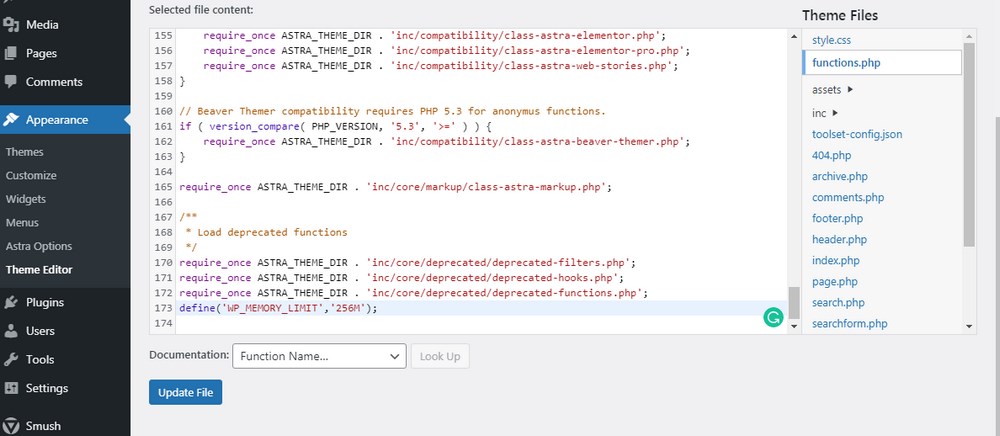Click empty line 174 in editor
1000x436 pixels.
coord(482,324)
